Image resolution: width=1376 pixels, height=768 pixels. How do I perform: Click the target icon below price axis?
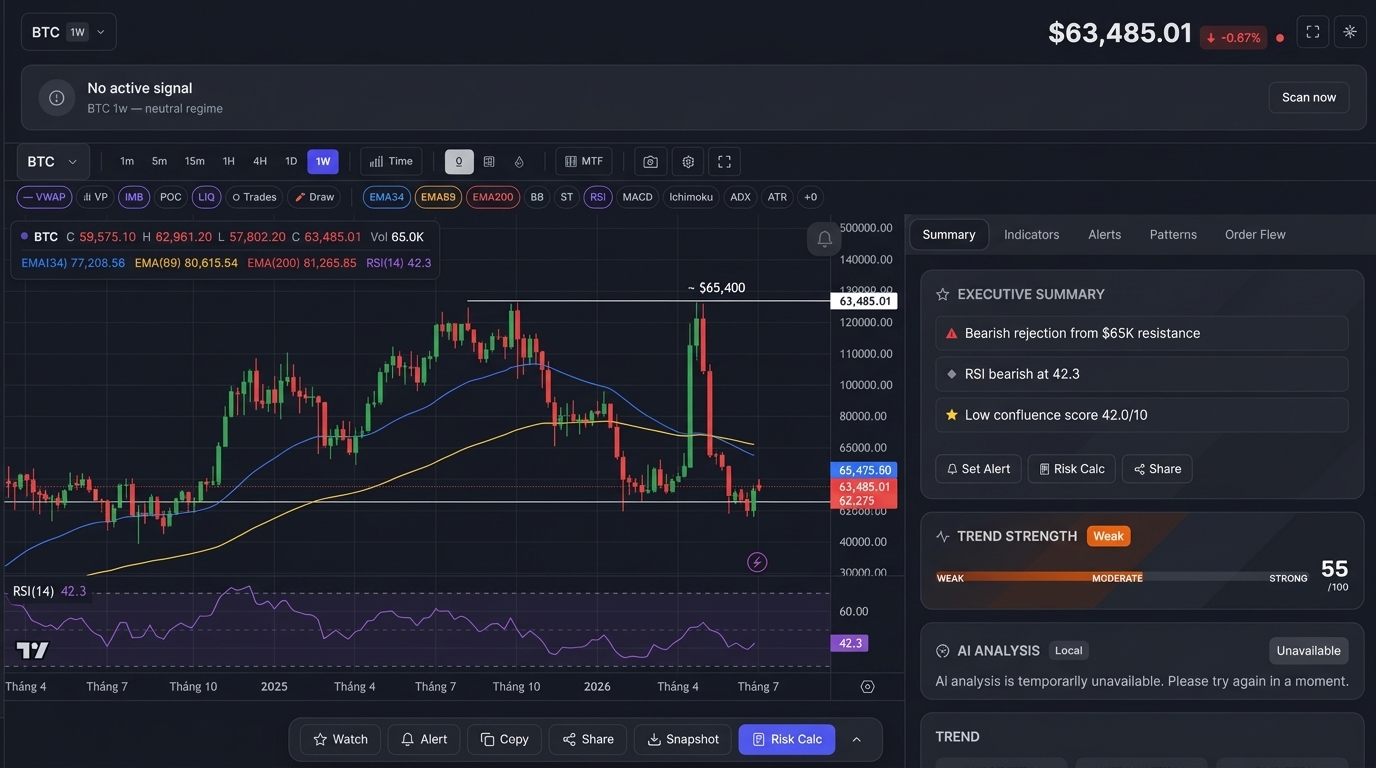point(867,686)
